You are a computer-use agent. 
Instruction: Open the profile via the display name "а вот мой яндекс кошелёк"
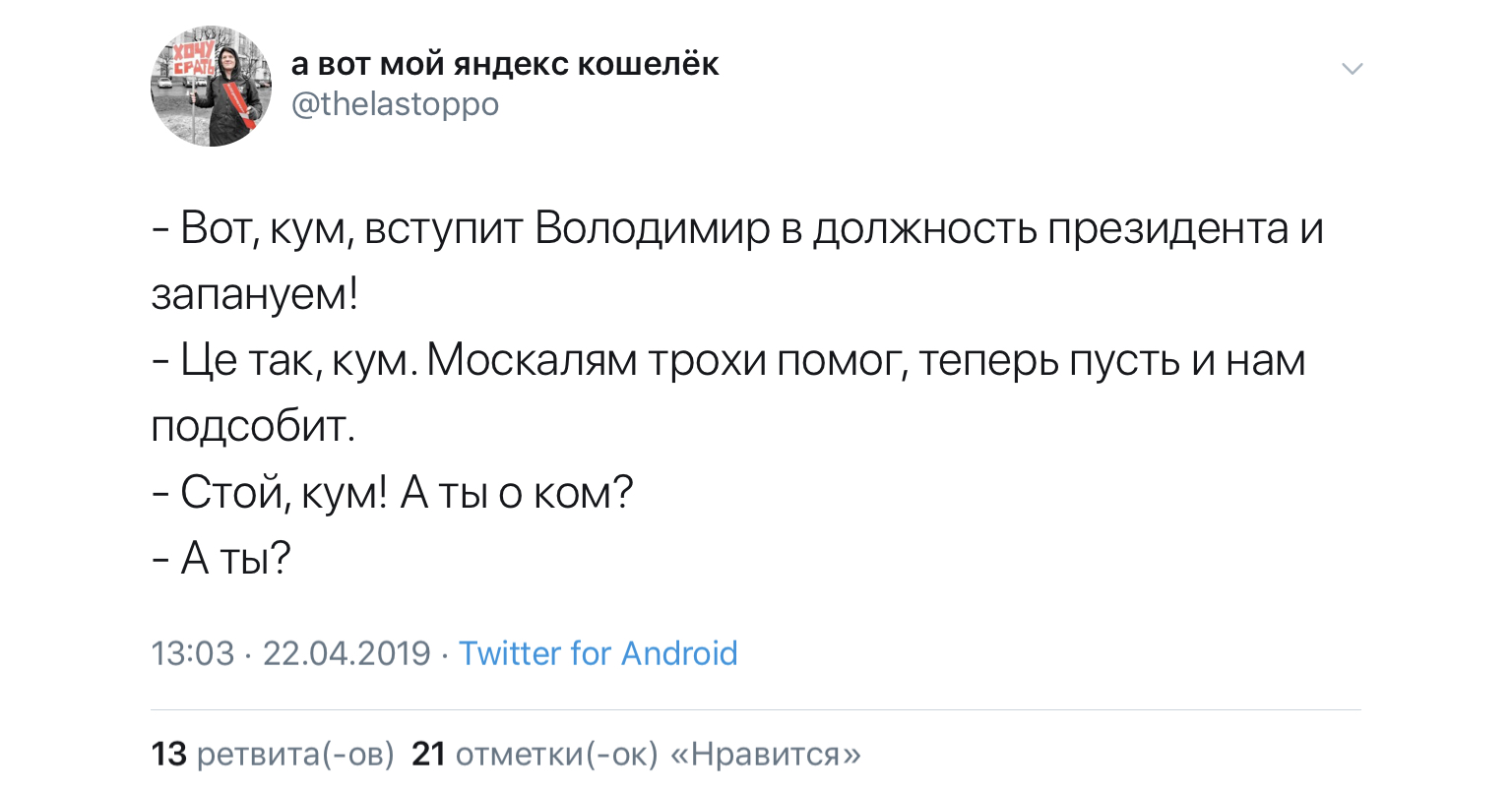point(505,64)
